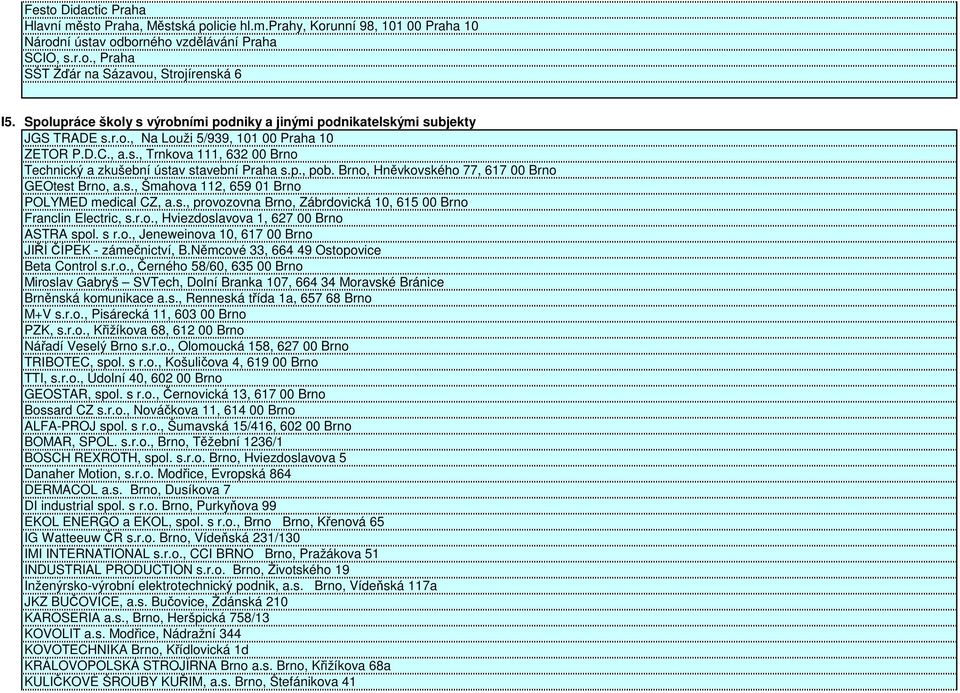Select the 'Hlavní město Praha, Městská policie' row
960x693 pixels.
tap(489, 26)
